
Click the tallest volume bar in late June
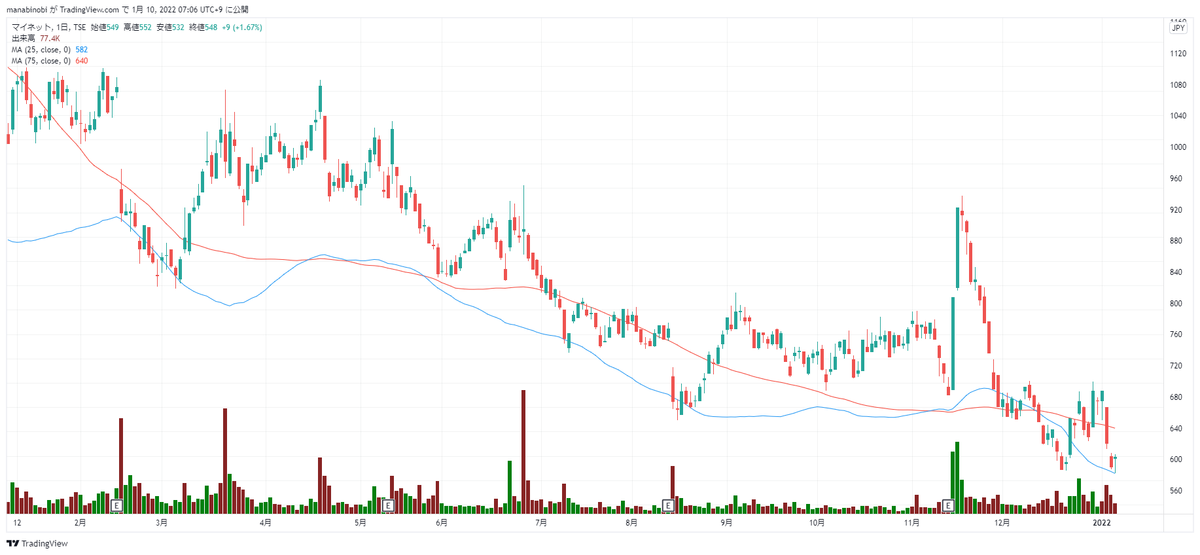point(523,452)
